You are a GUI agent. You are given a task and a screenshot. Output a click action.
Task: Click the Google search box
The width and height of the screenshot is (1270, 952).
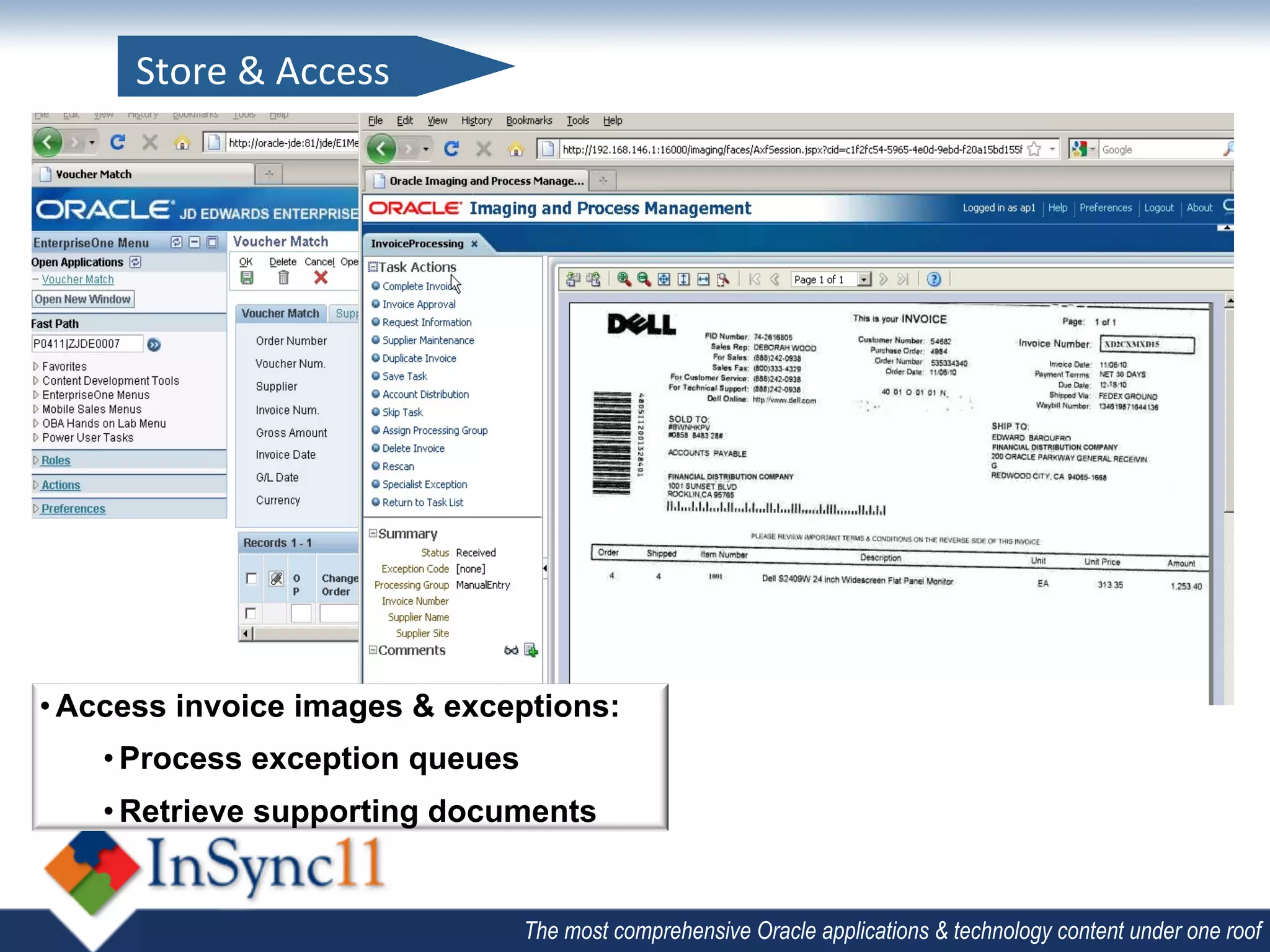[x=1160, y=149]
